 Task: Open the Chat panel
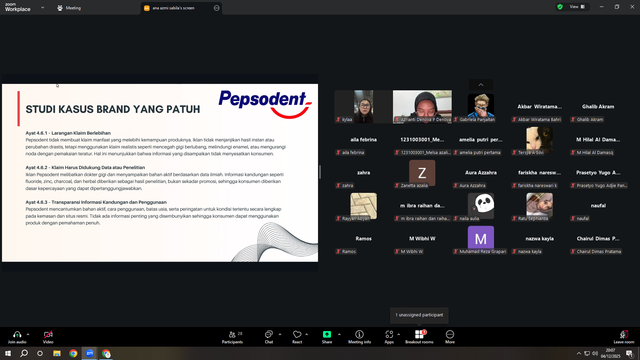pyautogui.click(x=269, y=337)
